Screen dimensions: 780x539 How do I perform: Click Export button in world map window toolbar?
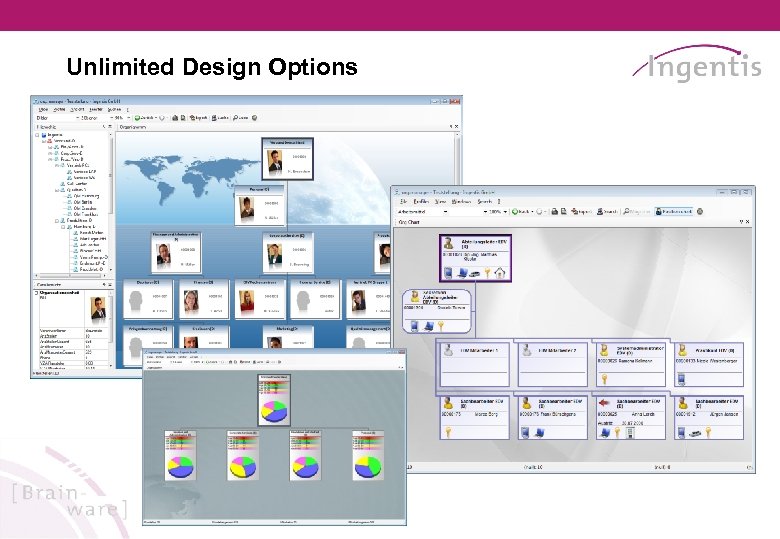[198, 118]
